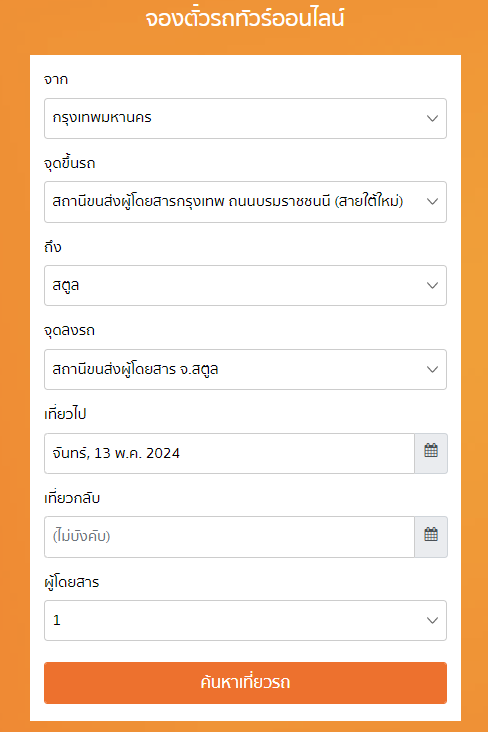
Task: Click the เที่ยวกลับ field label
Action: coord(72,498)
